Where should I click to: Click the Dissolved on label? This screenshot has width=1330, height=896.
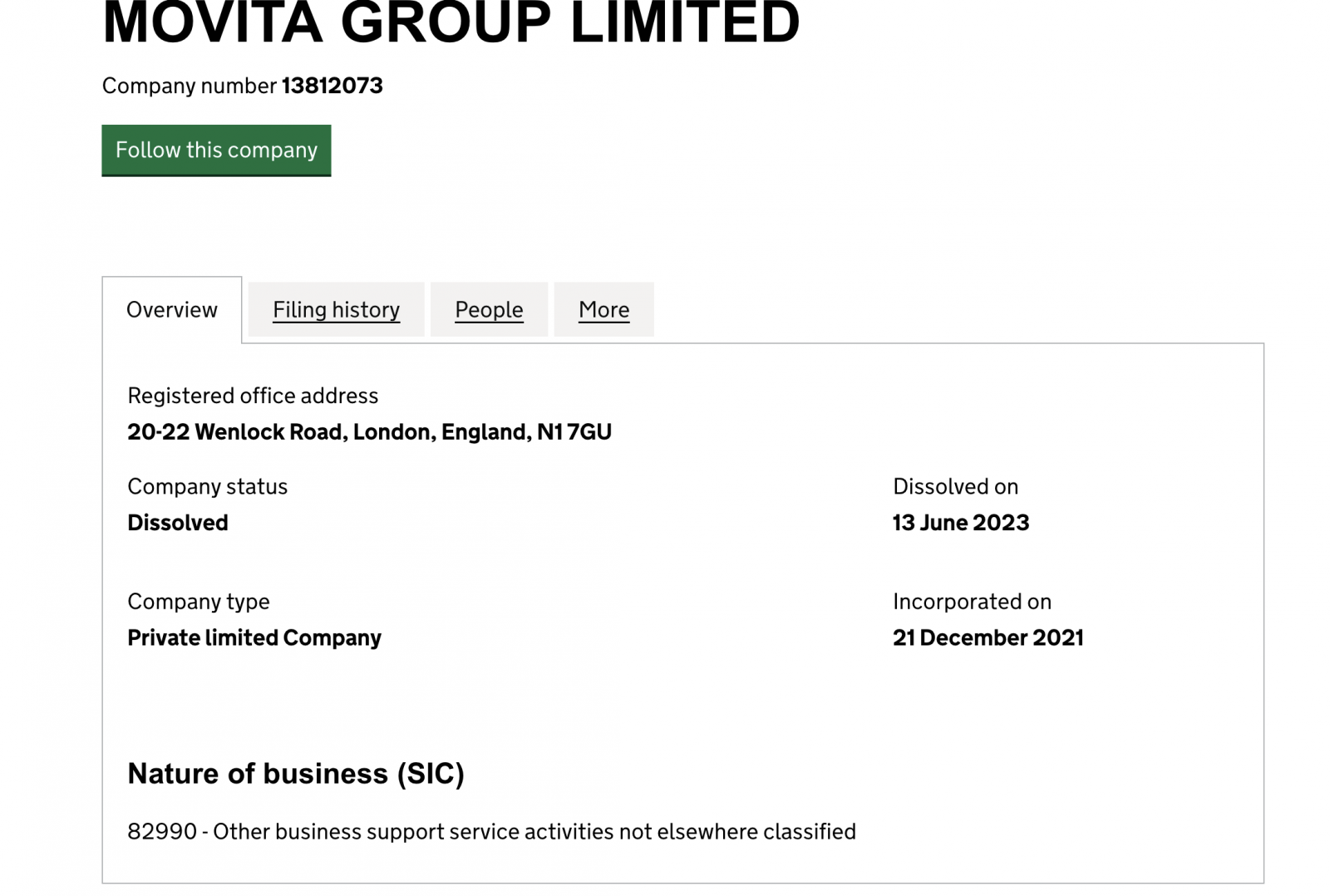(x=955, y=487)
